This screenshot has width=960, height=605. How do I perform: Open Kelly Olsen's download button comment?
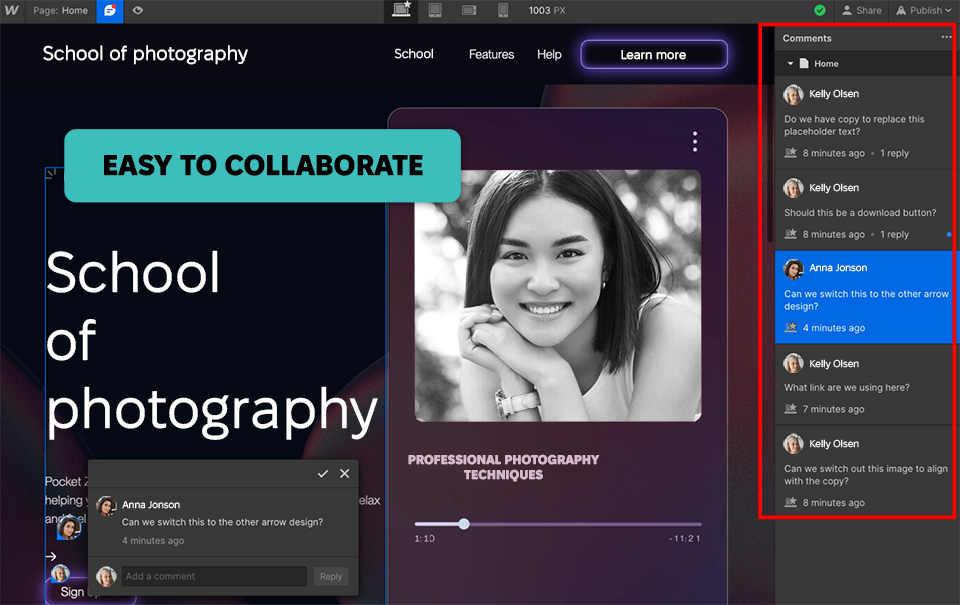[863, 210]
